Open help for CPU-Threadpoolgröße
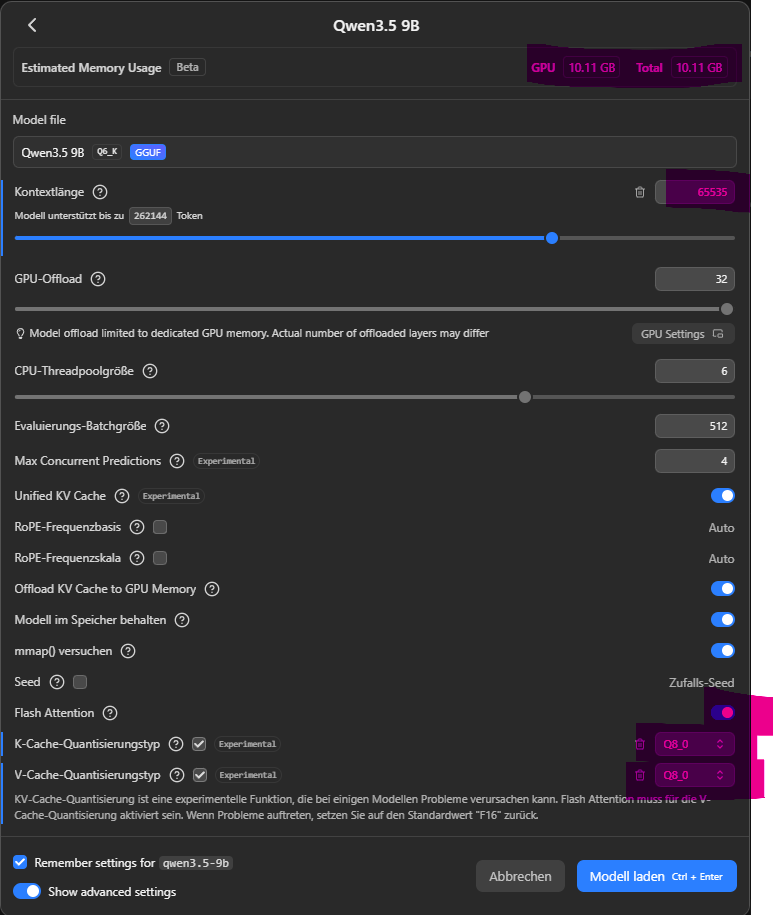 pyautogui.click(x=150, y=371)
